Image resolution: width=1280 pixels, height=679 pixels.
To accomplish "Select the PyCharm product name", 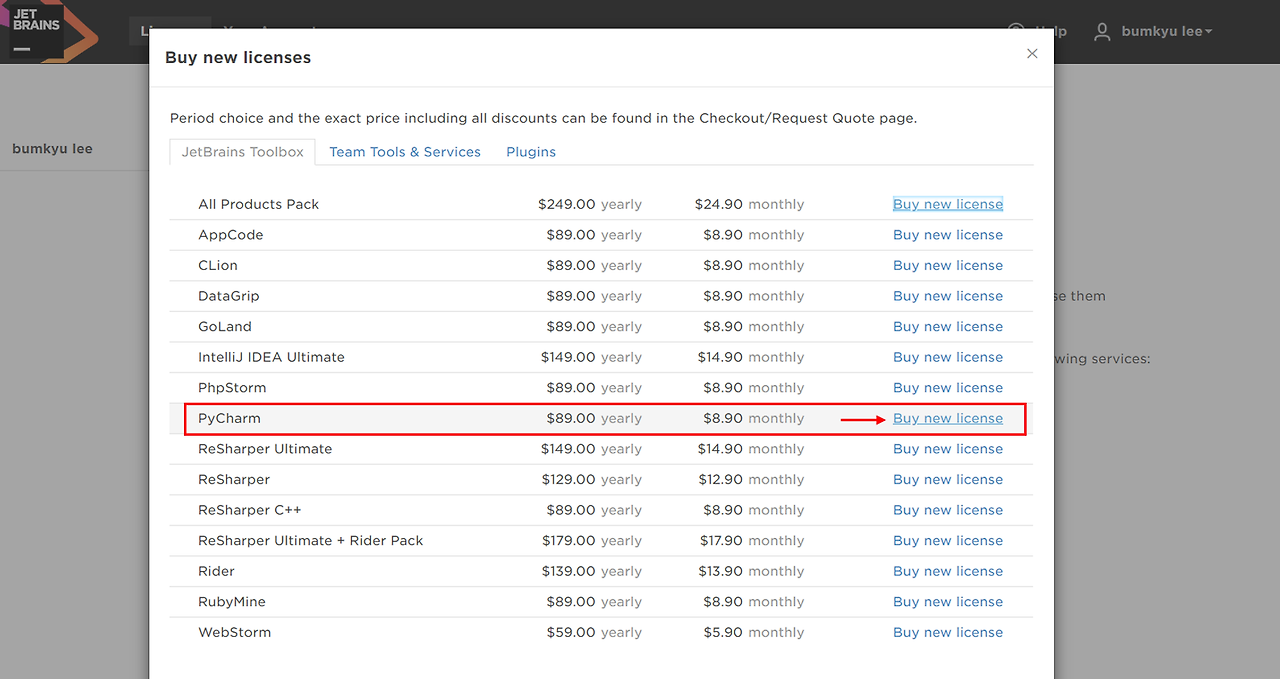I will tap(229, 418).
